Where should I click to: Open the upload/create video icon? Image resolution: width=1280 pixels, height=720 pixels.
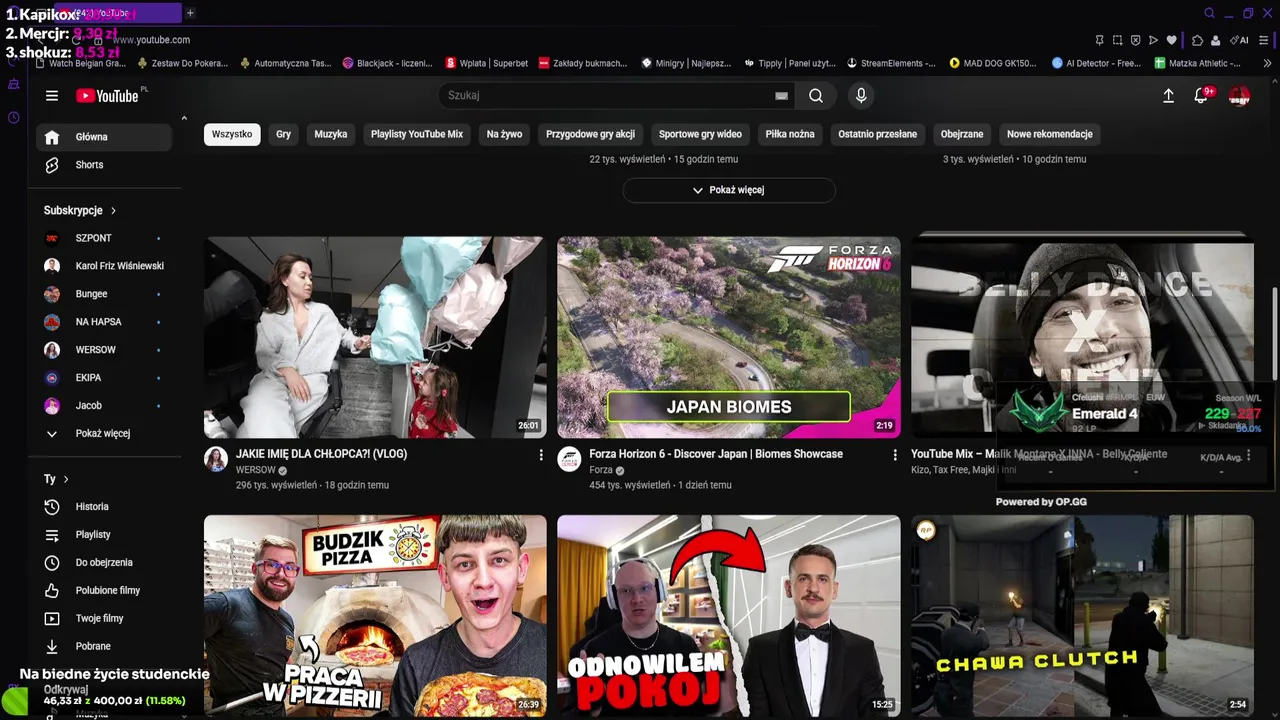click(x=1168, y=96)
